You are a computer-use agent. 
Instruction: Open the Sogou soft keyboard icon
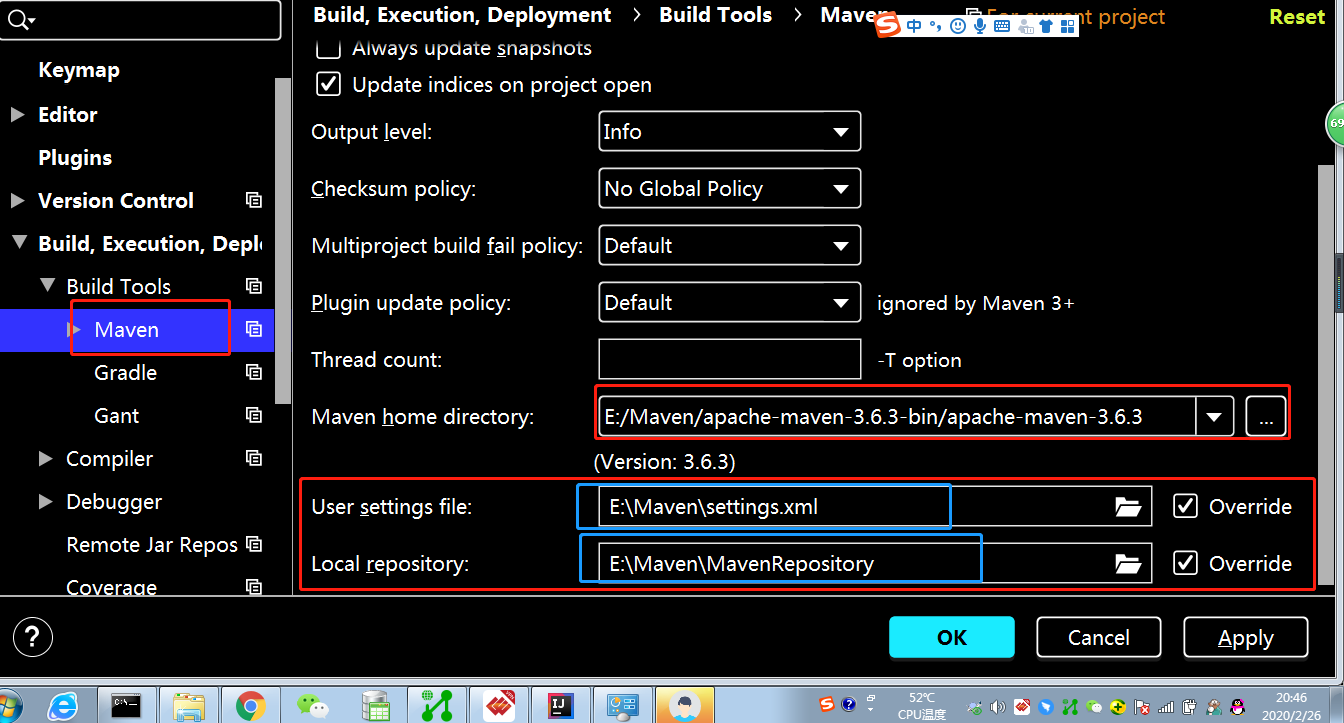pyautogui.click(x=1002, y=26)
